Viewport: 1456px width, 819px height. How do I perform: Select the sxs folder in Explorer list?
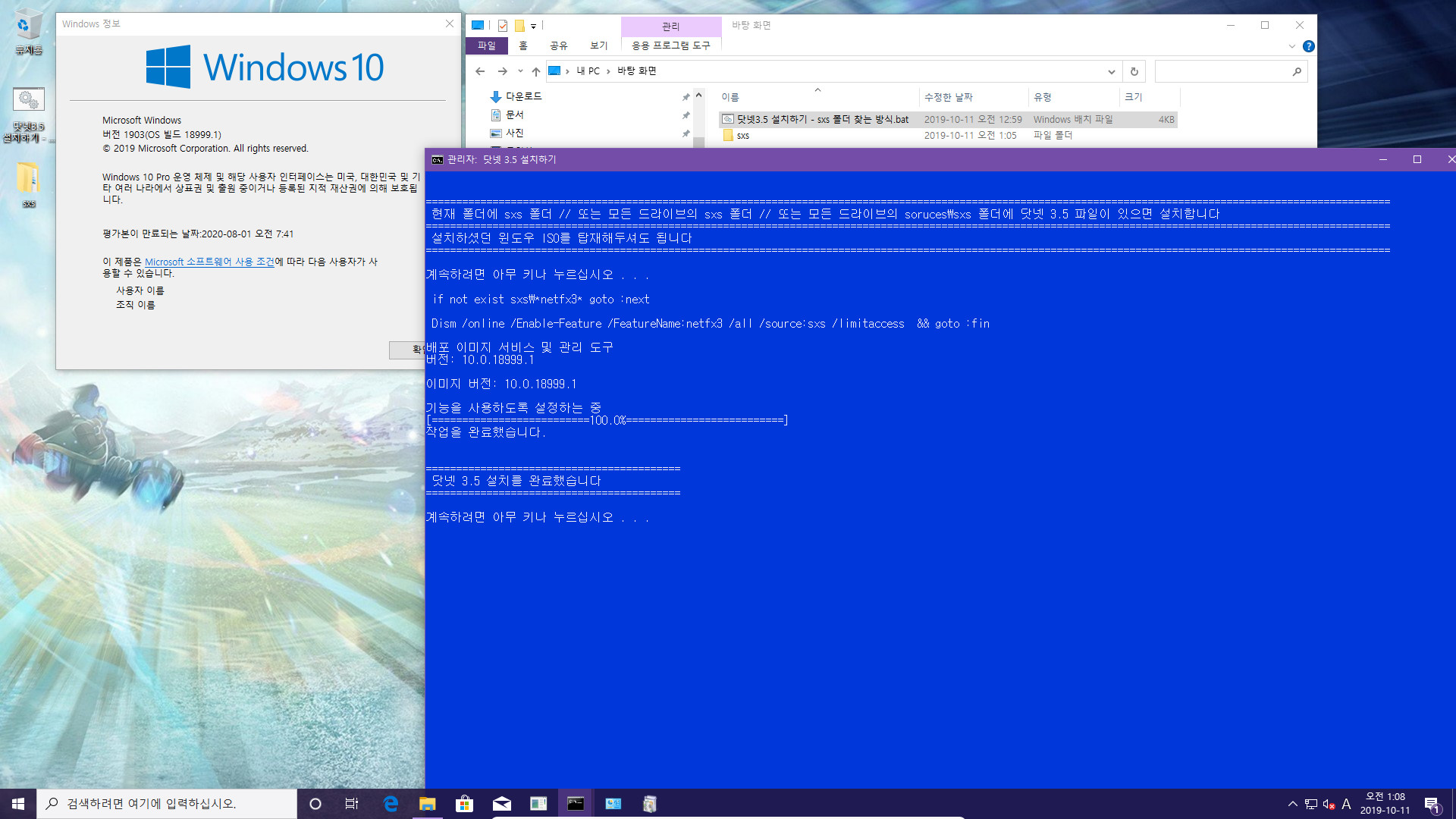[948, 136]
